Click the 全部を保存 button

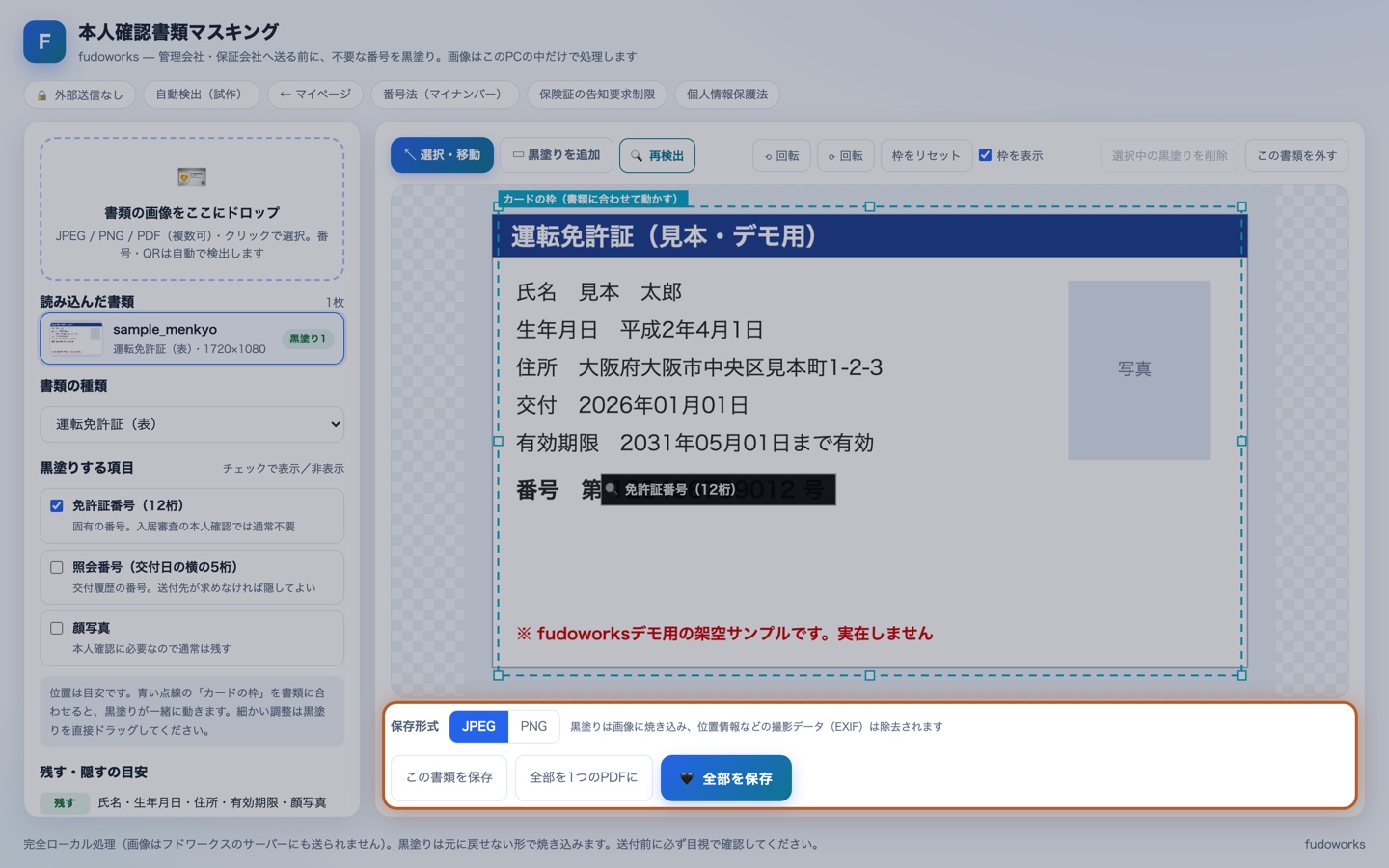(726, 777)
